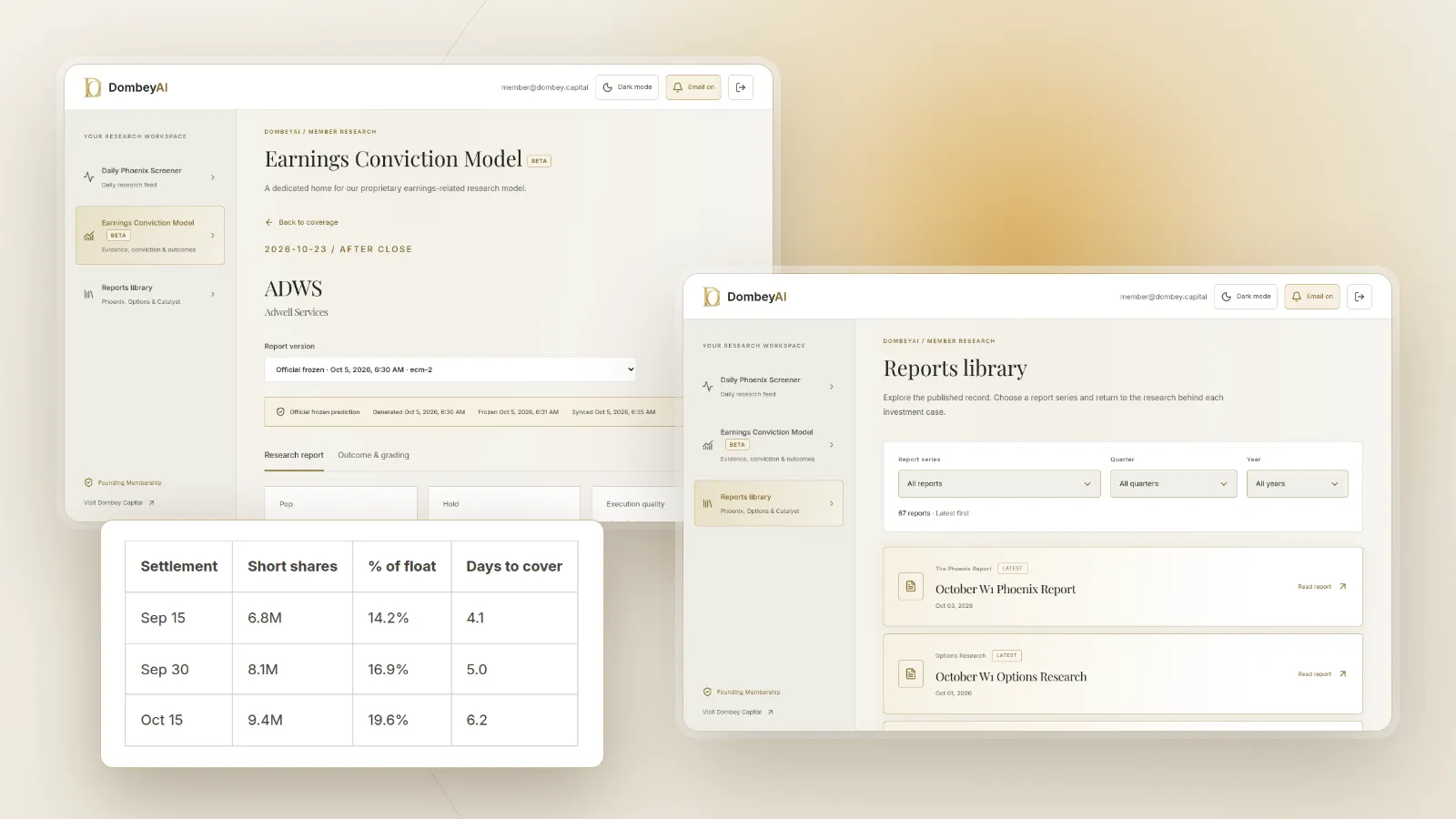Expand Reports library chevron in Earnings window
Viewport: 1456px width, 819px height.
click(213, 294)
